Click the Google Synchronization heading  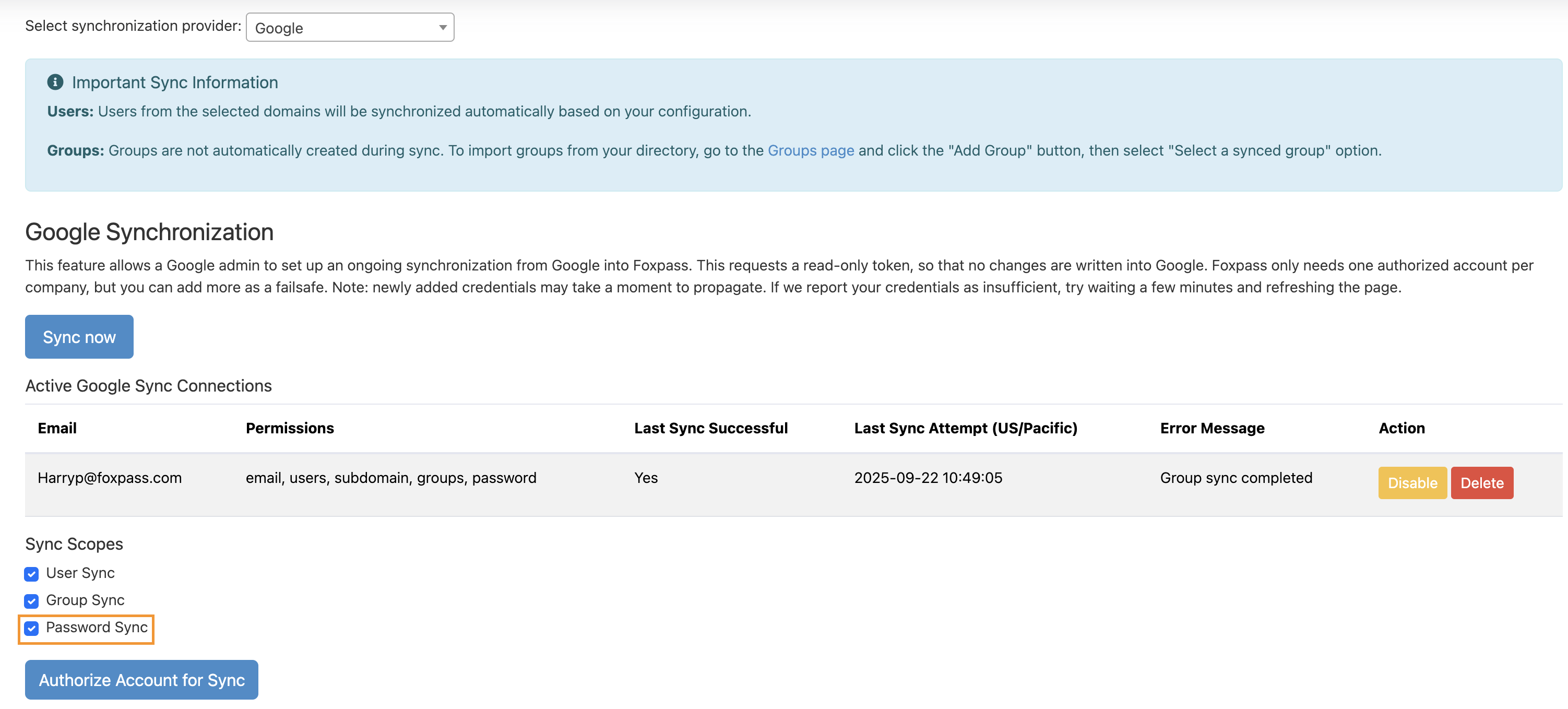coord(149,232)
